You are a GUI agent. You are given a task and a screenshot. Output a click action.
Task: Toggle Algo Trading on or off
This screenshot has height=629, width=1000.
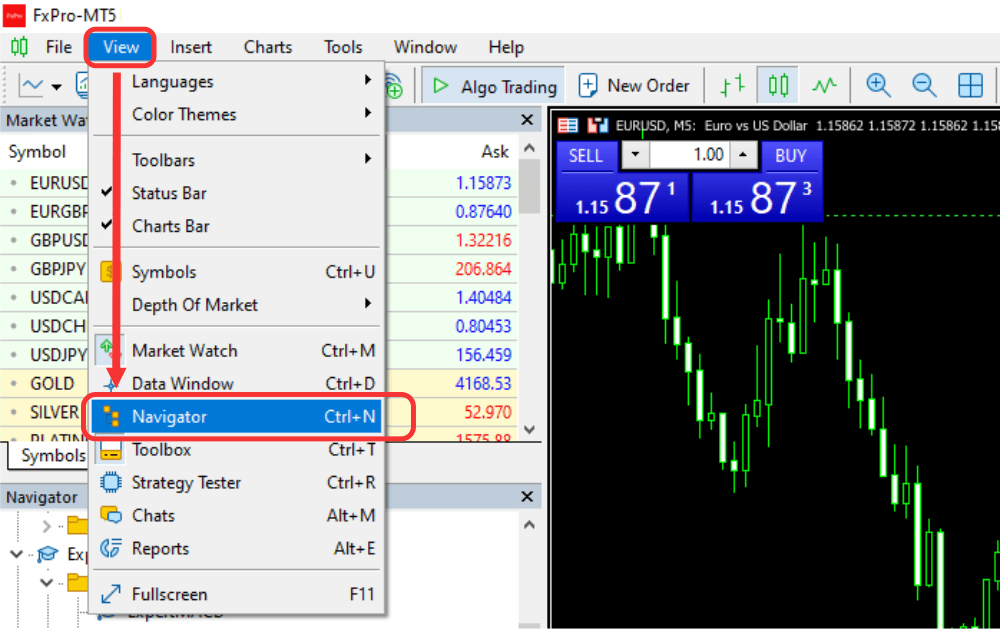tap(493, 85)
